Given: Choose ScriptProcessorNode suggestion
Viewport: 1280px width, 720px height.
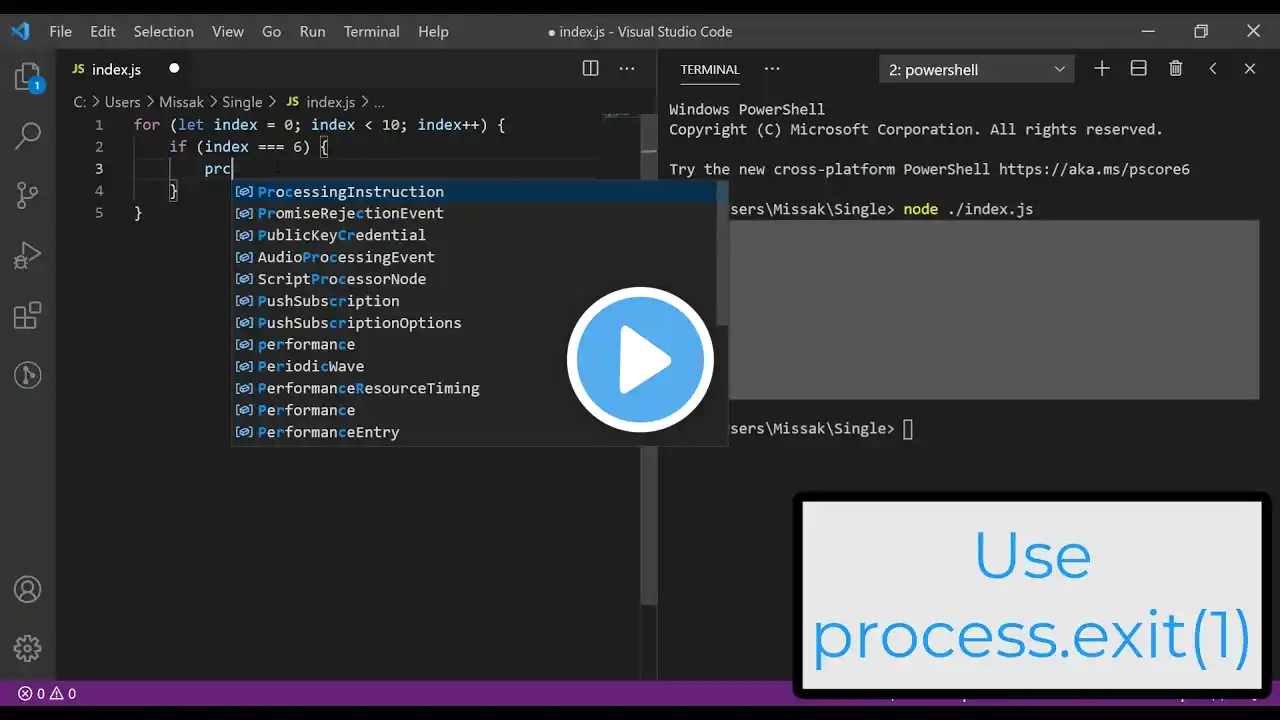Looking at the screenshot, I should pos(474,279).
